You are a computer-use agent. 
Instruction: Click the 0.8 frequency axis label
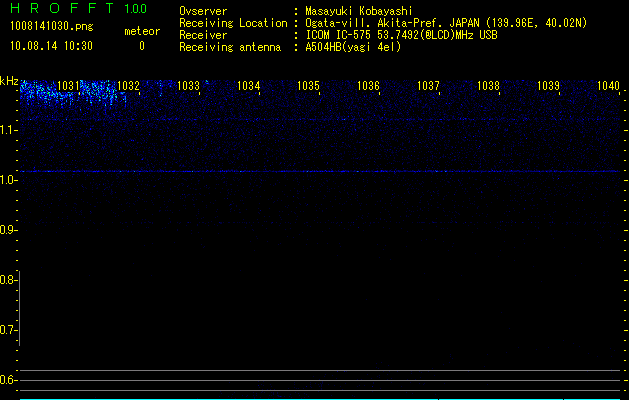click(8, 280)
